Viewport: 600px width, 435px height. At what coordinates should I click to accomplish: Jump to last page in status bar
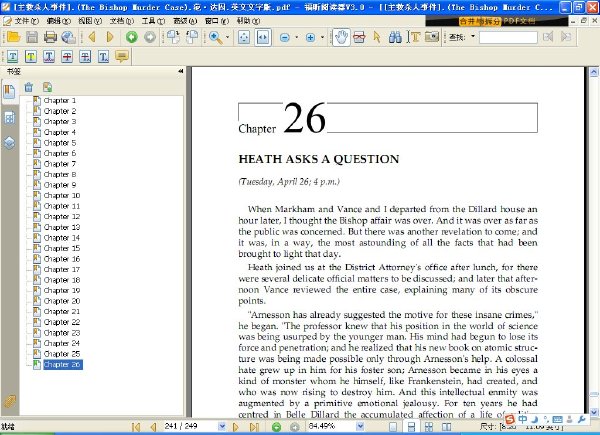coord(254,427)
